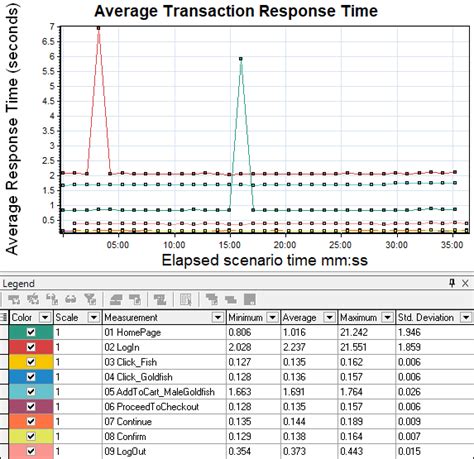The height and width of the screenshot is (459, 474).
Task: Select the 08 Confirm measurement name
Action: click(x=125, y=436)
